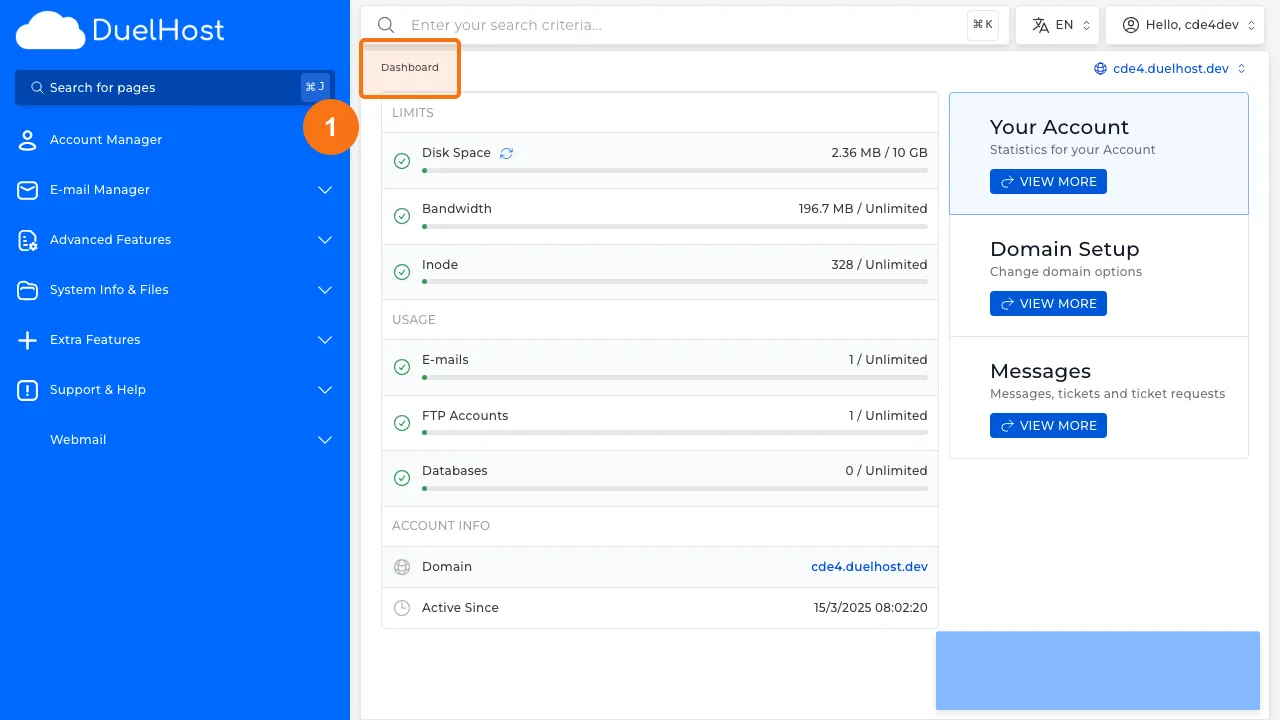Image resolution: width=1280 pixels, height=720 pixels.
Task: Open the EN language selector
Action: tap(1057, 24)
